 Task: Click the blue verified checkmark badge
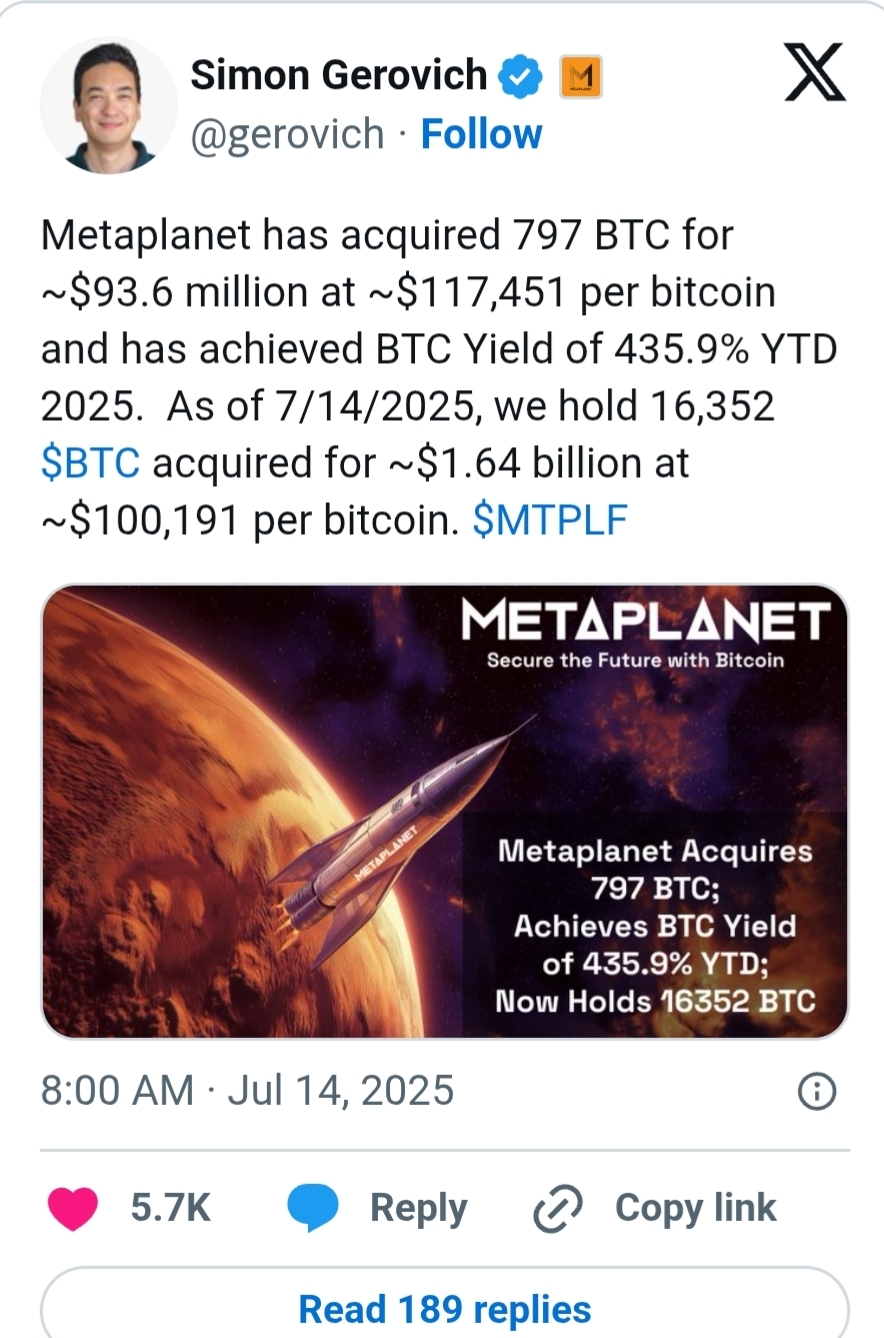tap(523, 75)
